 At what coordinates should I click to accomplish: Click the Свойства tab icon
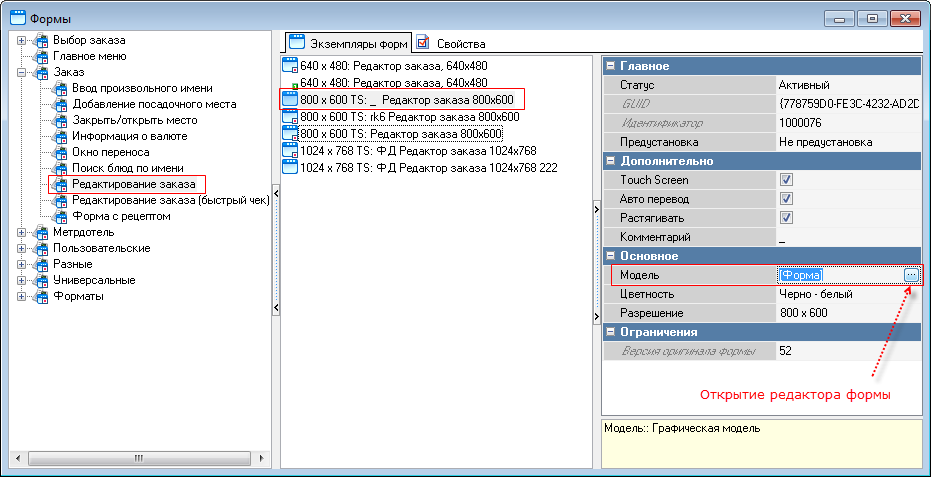[x=424, y=43]
